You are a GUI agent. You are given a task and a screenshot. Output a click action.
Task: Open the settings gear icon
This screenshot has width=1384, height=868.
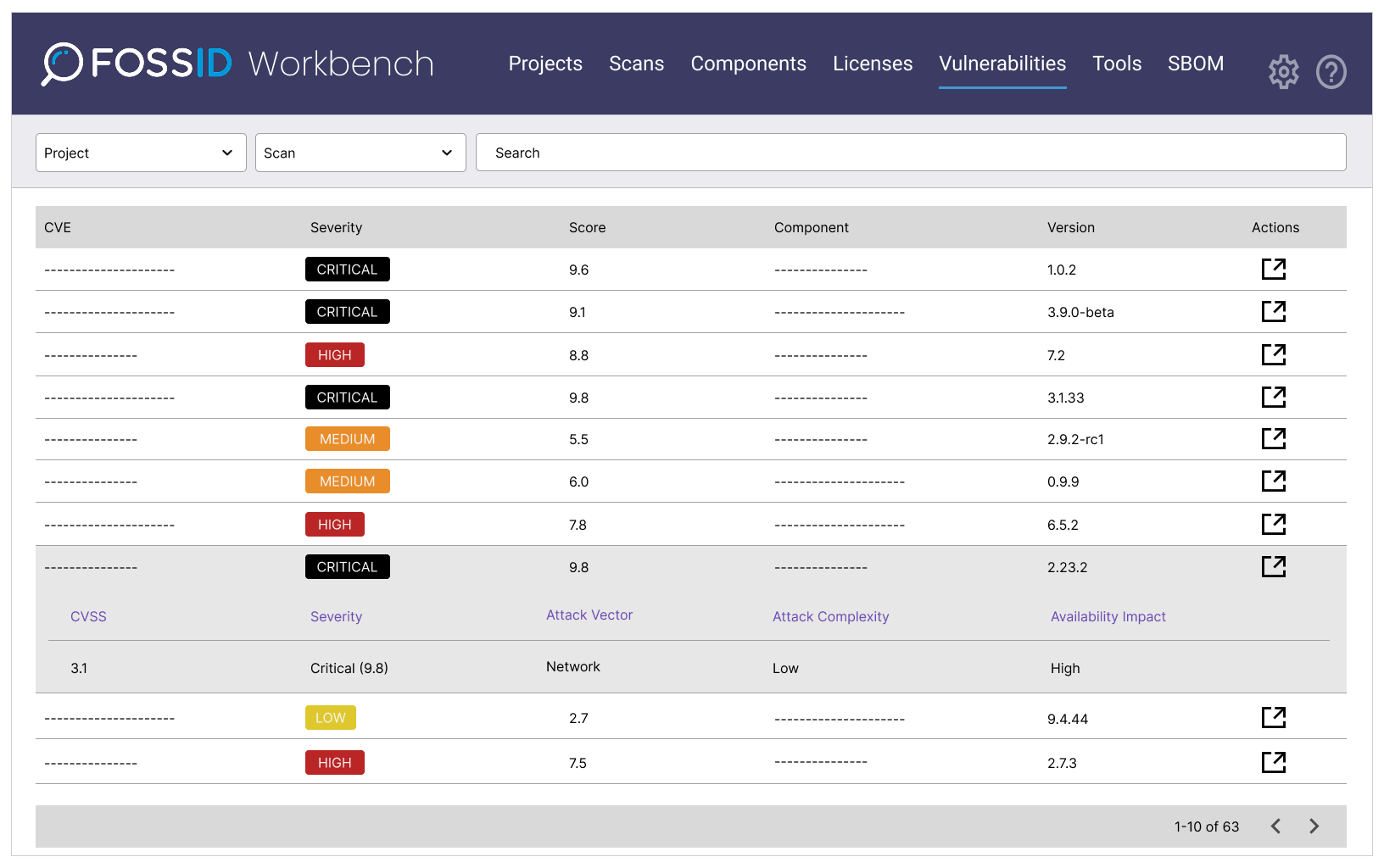[1283, 72]
